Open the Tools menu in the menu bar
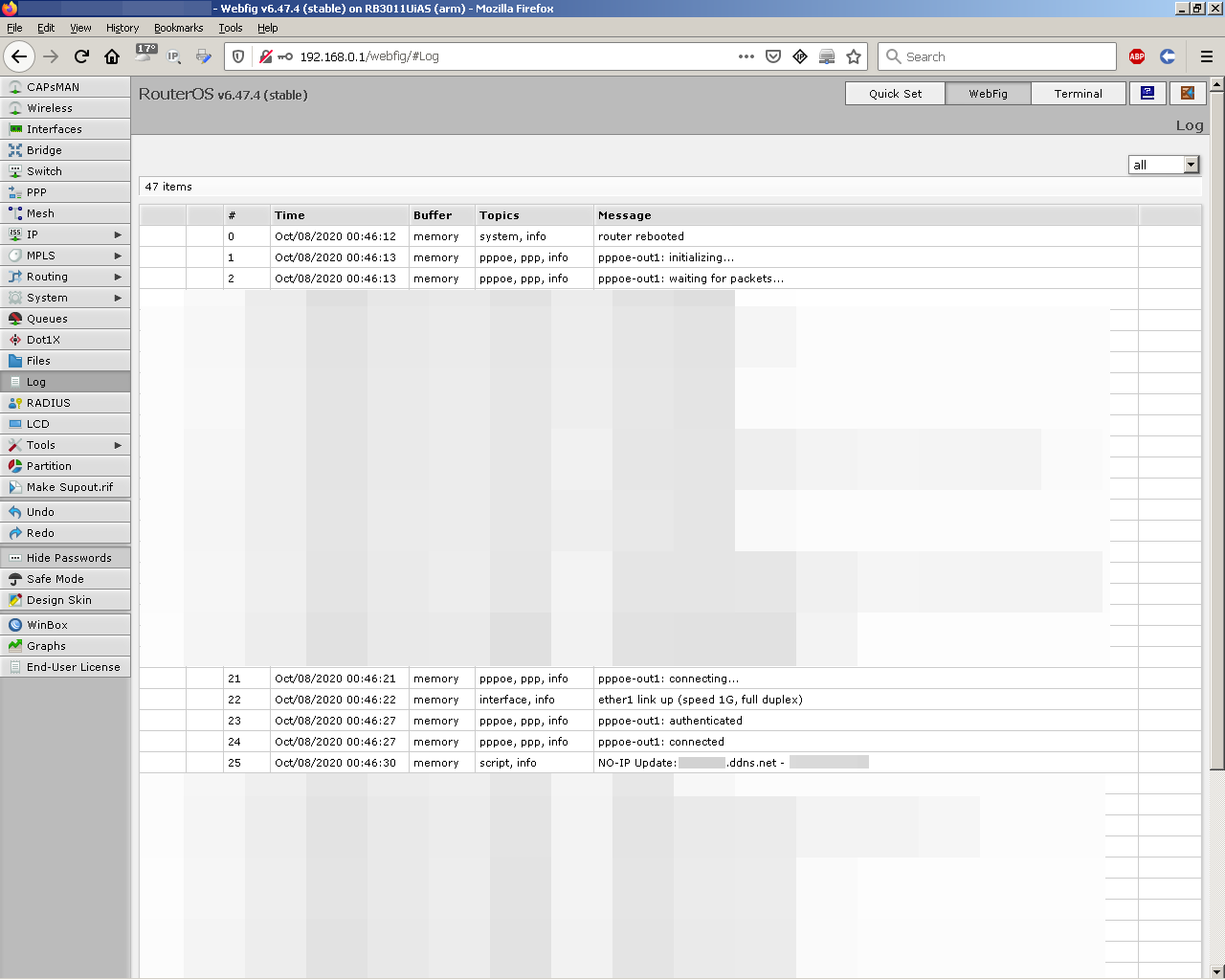Image resolution: width=1225 pixels, height=980 pixels. (231, 28)
